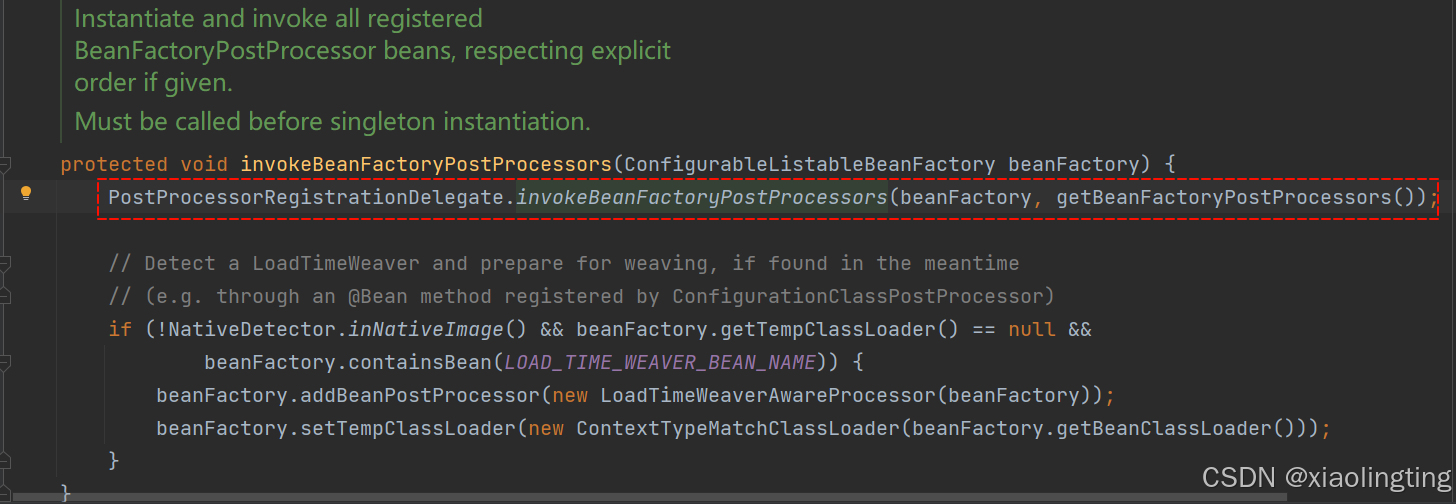Click the italic invokeBeanFactoryPostProcessors static call
Viewport: 1456px width, 504px height.
click(702, 198)
